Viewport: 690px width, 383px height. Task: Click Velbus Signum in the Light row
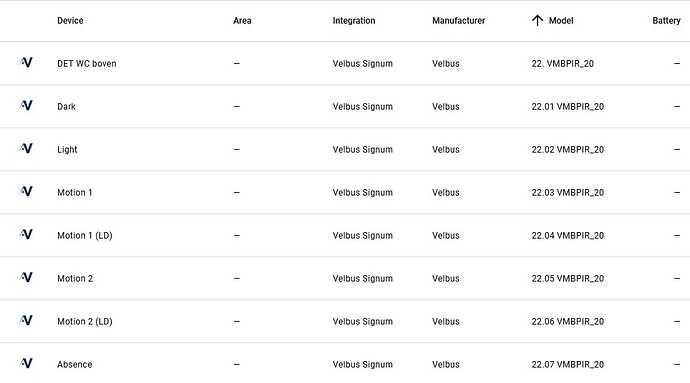363,150
